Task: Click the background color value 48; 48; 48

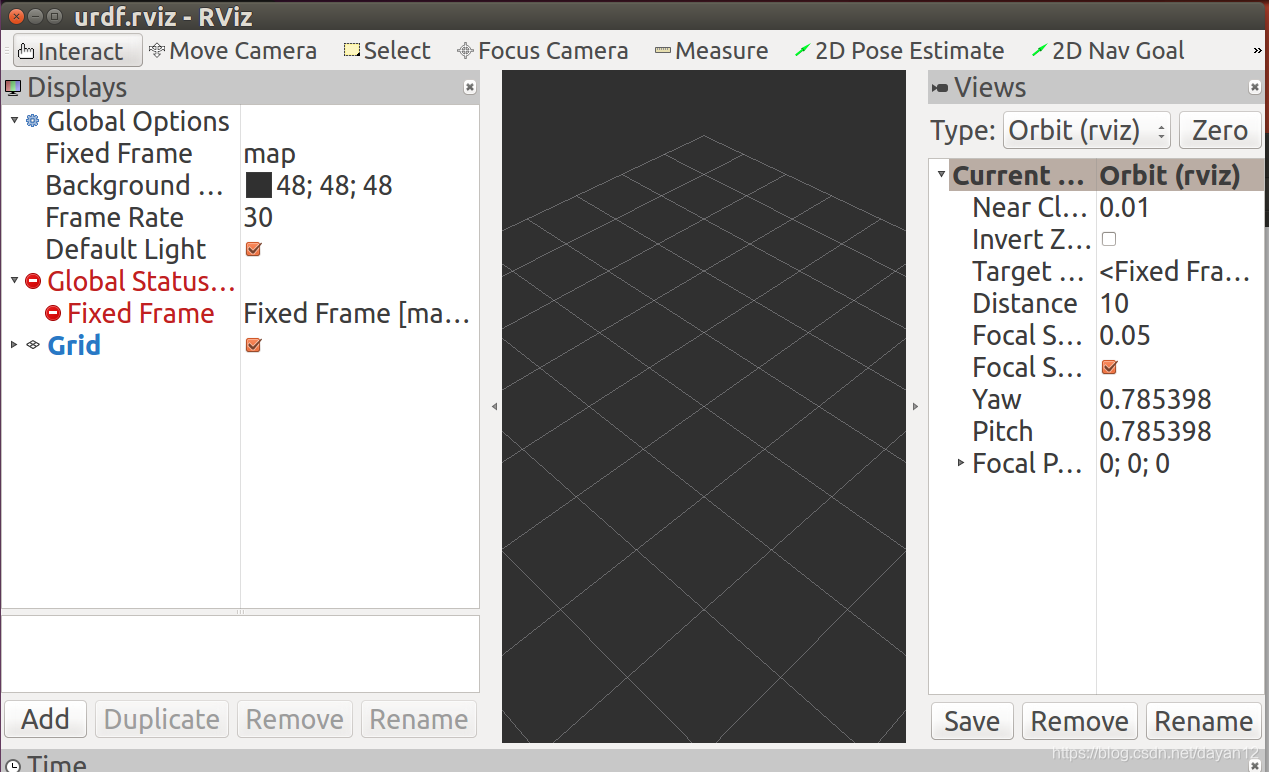Action: 335,185
